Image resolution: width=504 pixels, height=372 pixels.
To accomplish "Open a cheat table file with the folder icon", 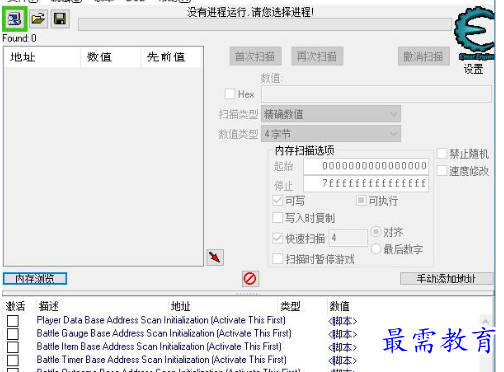I will 38,19.
